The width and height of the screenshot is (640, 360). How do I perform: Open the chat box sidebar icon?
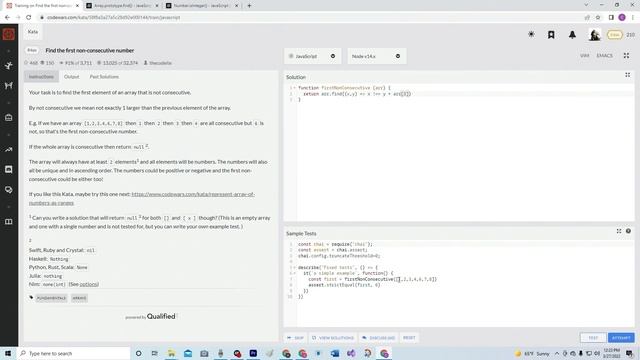(9, 169)
